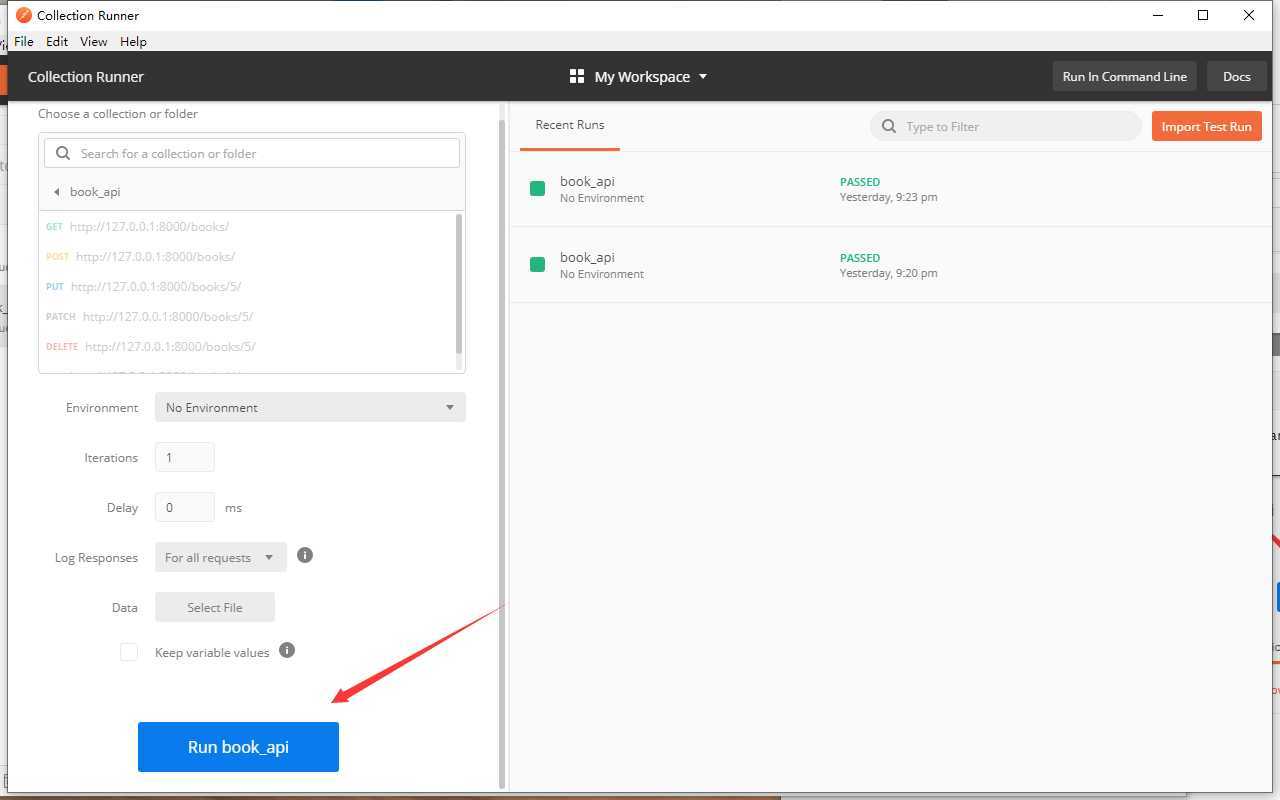
Task: Click the My Workspace grid icon
Action: click(577, 76)
